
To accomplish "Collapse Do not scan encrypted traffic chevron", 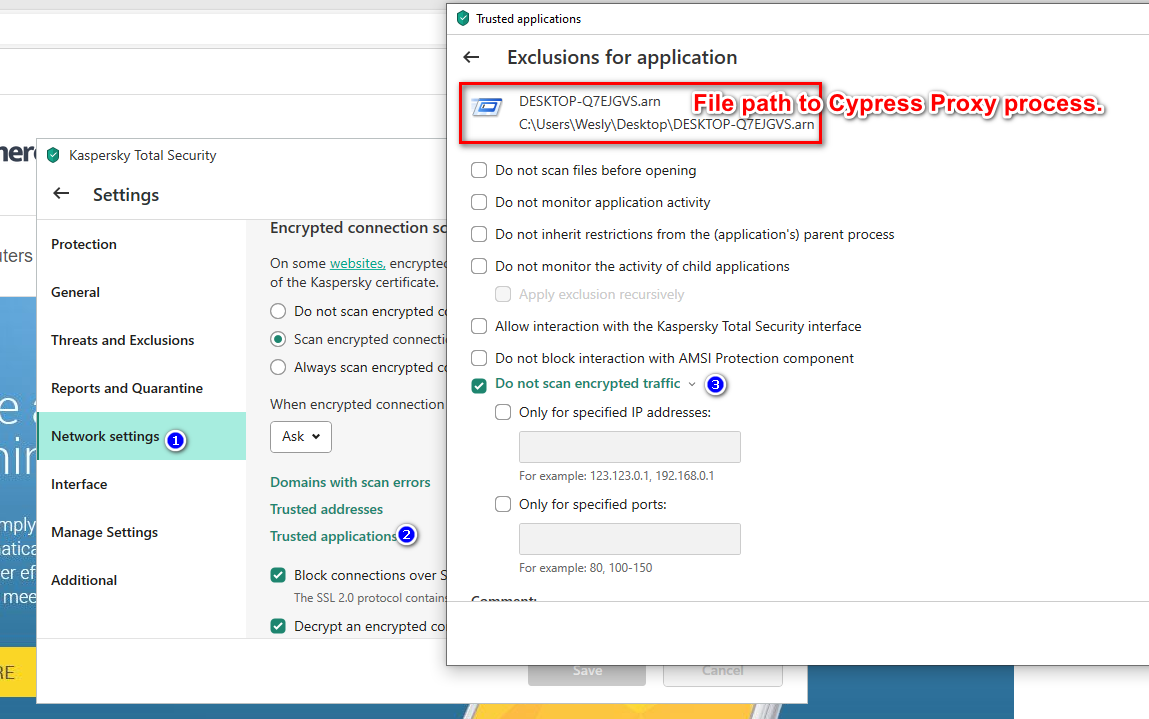I will click(x=692, y=384).
